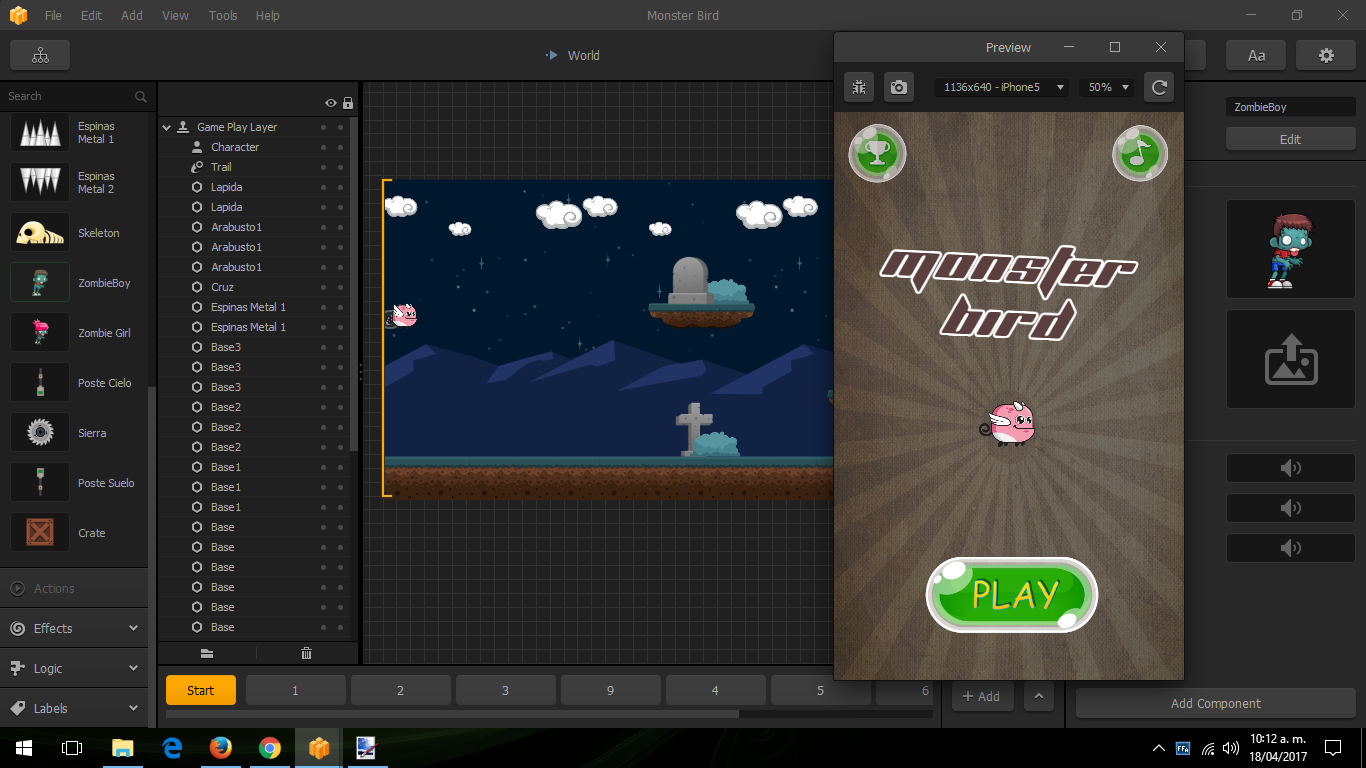Toggle the lock dot for the Trail row

click(x=340, y=167)
